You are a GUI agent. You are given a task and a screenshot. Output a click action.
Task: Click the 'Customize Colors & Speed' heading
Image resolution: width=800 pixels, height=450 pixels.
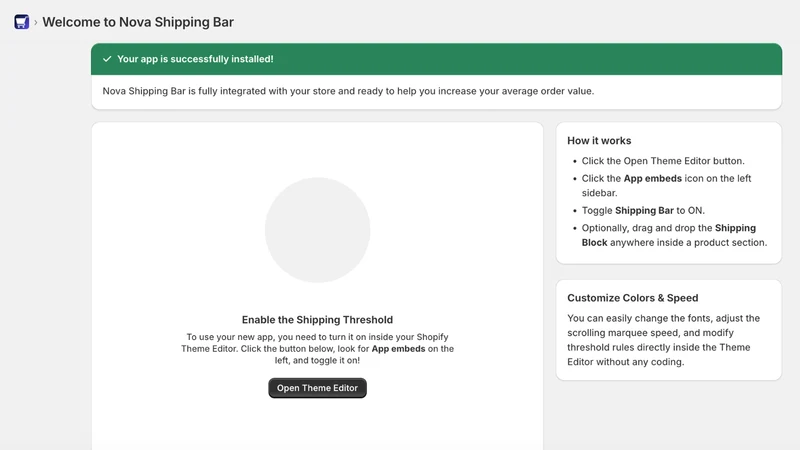tap(633, 298)
